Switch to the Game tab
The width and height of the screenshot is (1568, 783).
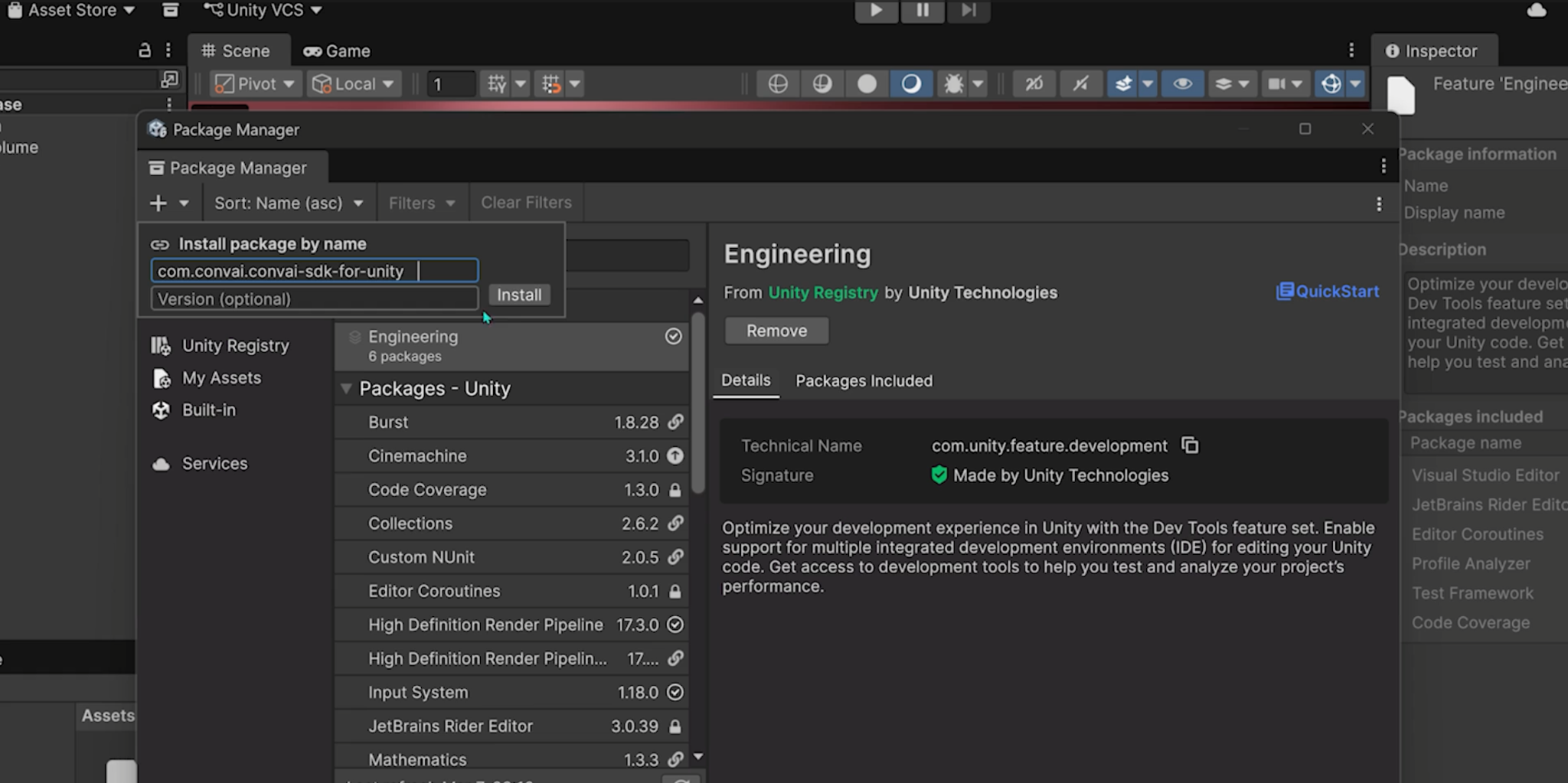pyautogui.click(x=337, y=51)
